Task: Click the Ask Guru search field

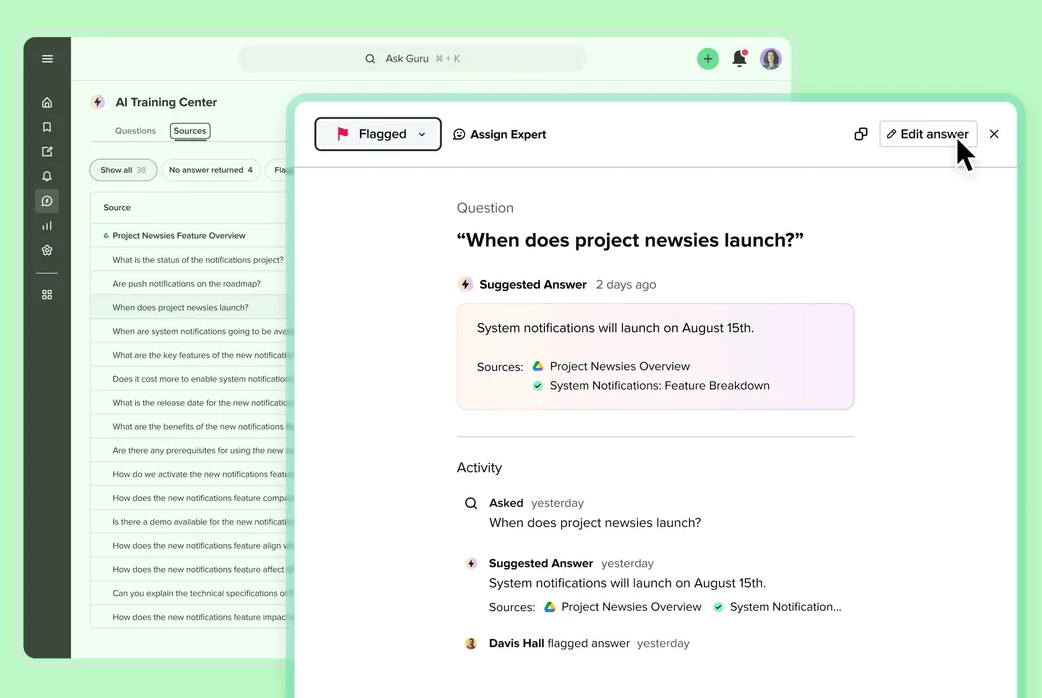Action: pos(412,58)
